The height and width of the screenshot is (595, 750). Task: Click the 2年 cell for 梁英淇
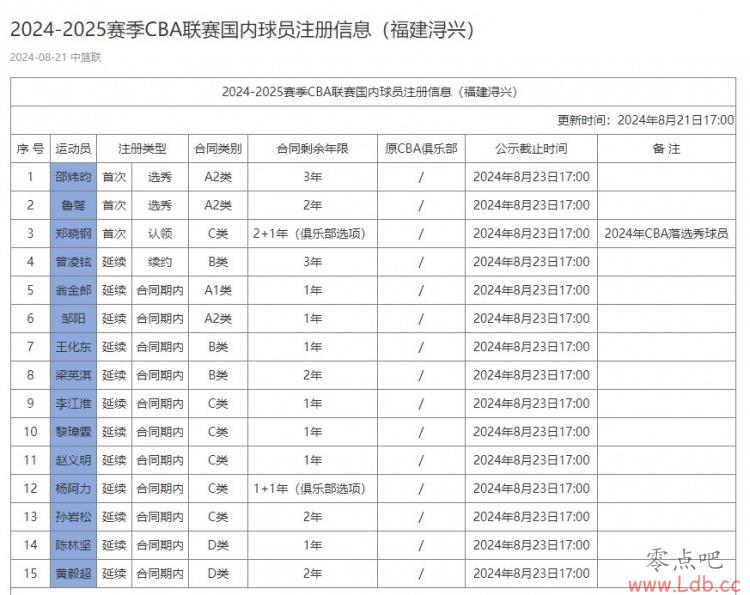click(x=312, y=375)
